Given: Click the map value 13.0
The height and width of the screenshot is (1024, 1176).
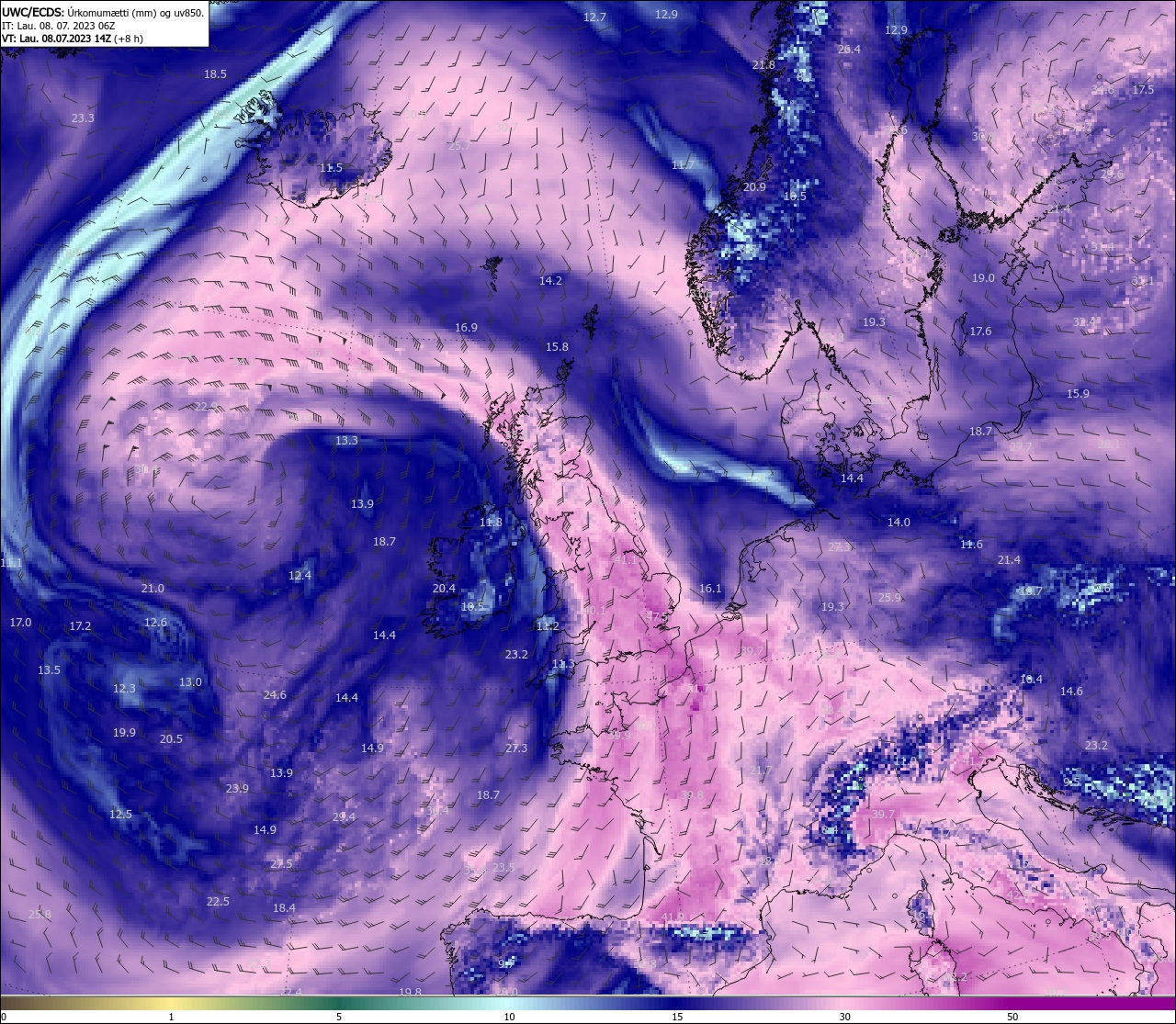Looking at the screenshot, I should [x=190, y=682].
